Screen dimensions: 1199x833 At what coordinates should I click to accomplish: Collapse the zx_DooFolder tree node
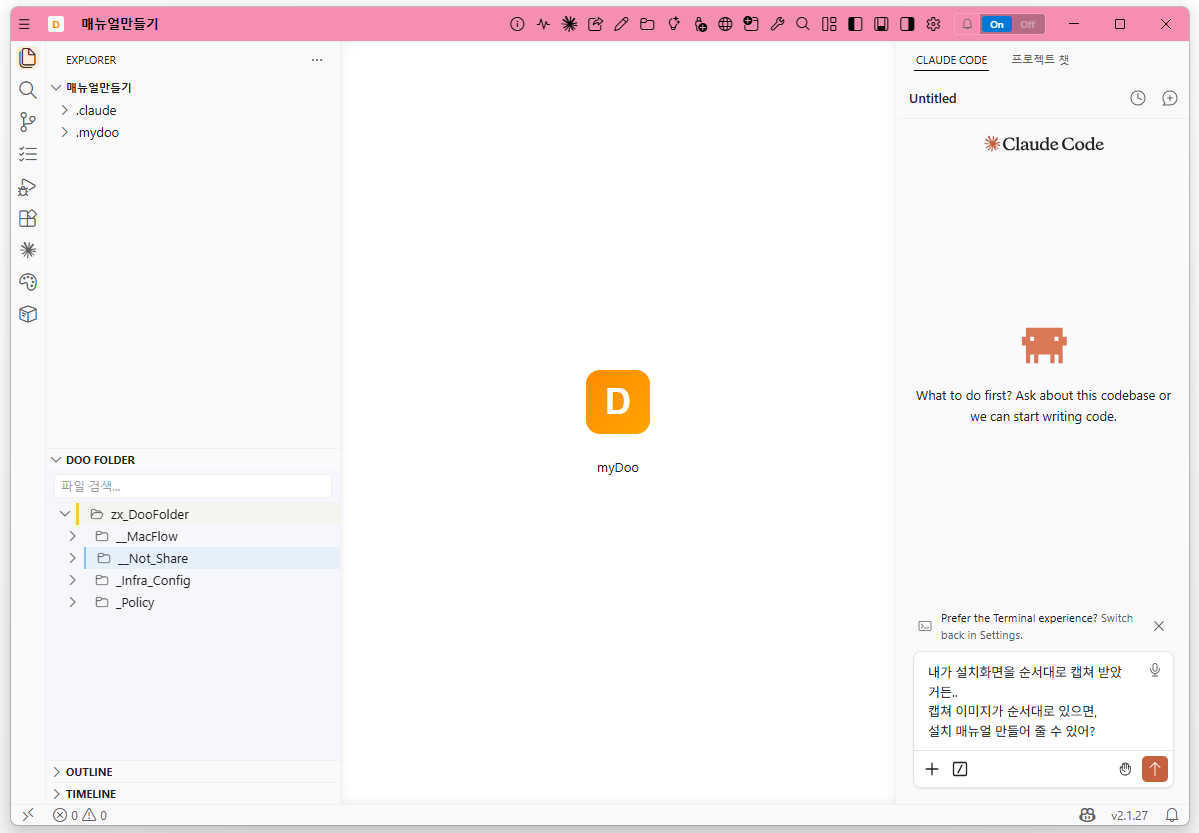pos(65,514)
